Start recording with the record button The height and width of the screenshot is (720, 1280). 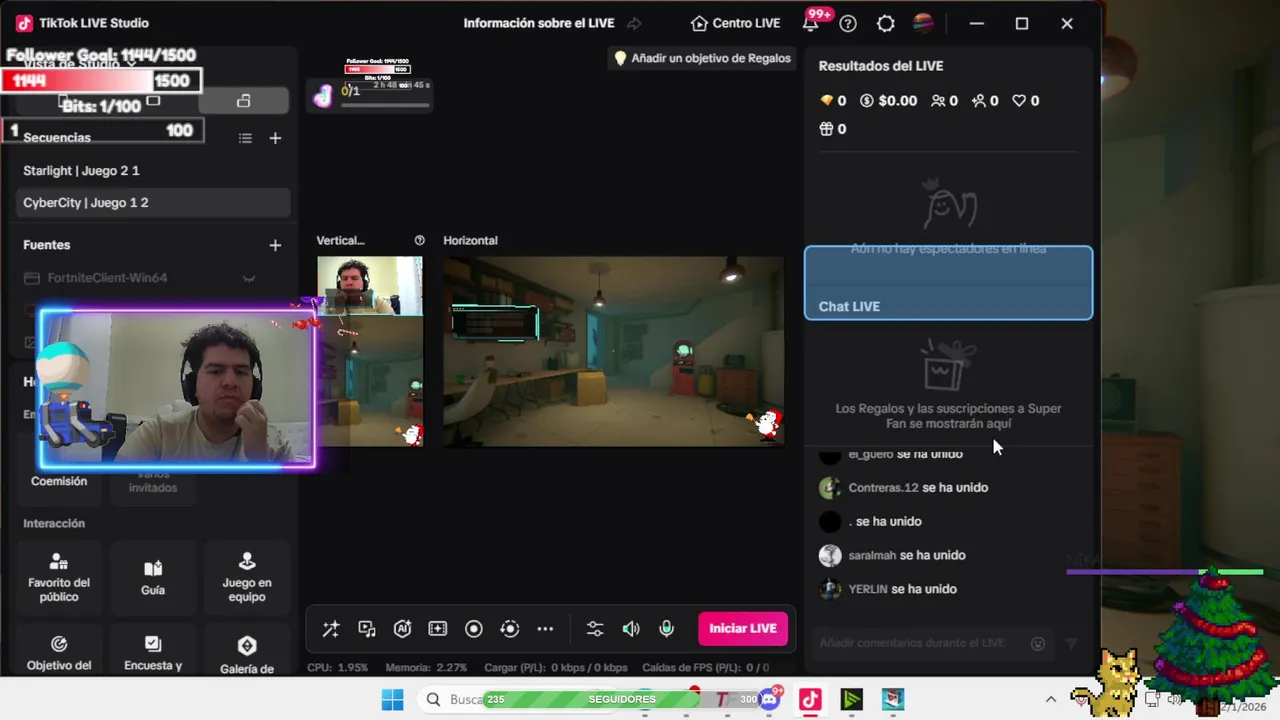pos(474,629)
